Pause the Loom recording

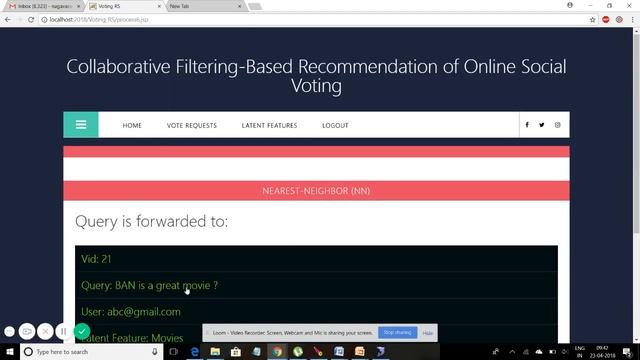(x=63, y=331)
